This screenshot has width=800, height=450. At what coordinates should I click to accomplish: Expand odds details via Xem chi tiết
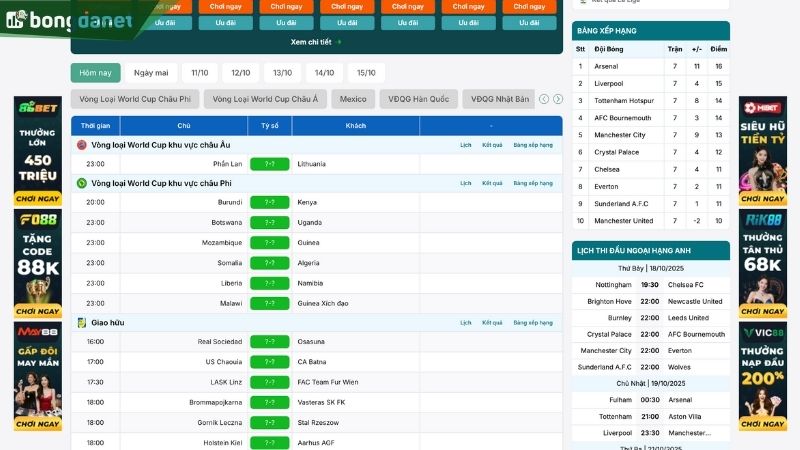coord(316,42)
